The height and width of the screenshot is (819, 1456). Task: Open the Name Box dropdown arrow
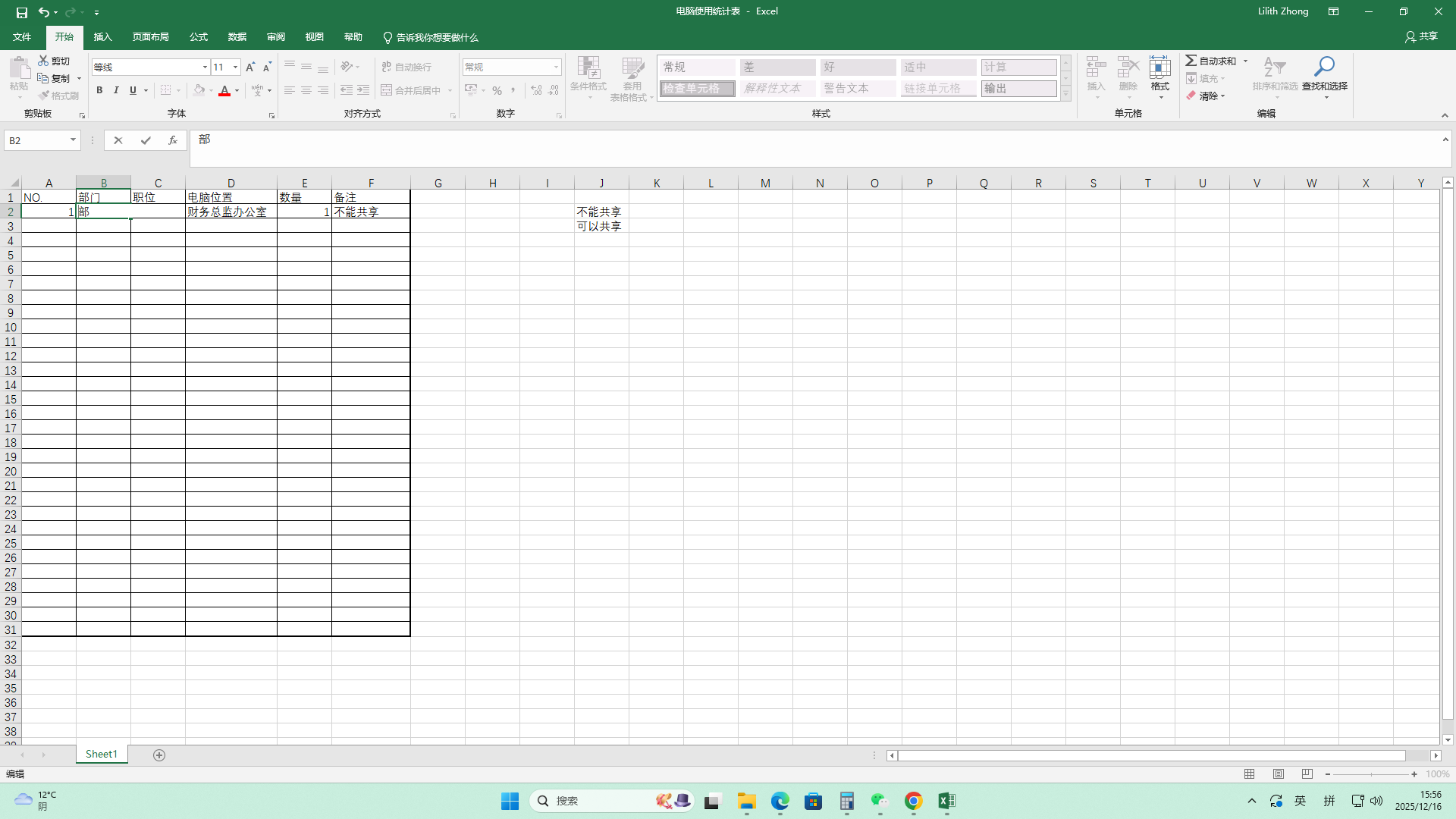pos(73,140)
